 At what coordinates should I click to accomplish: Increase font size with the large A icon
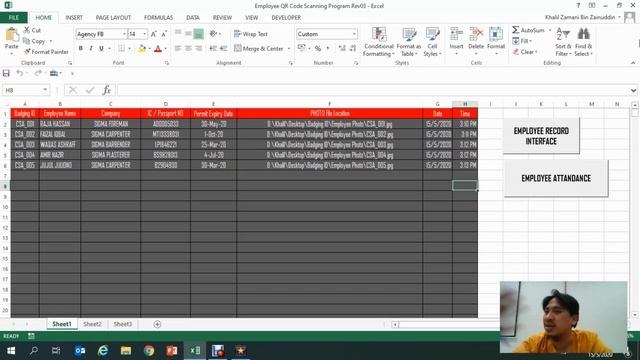click(153, 34)
